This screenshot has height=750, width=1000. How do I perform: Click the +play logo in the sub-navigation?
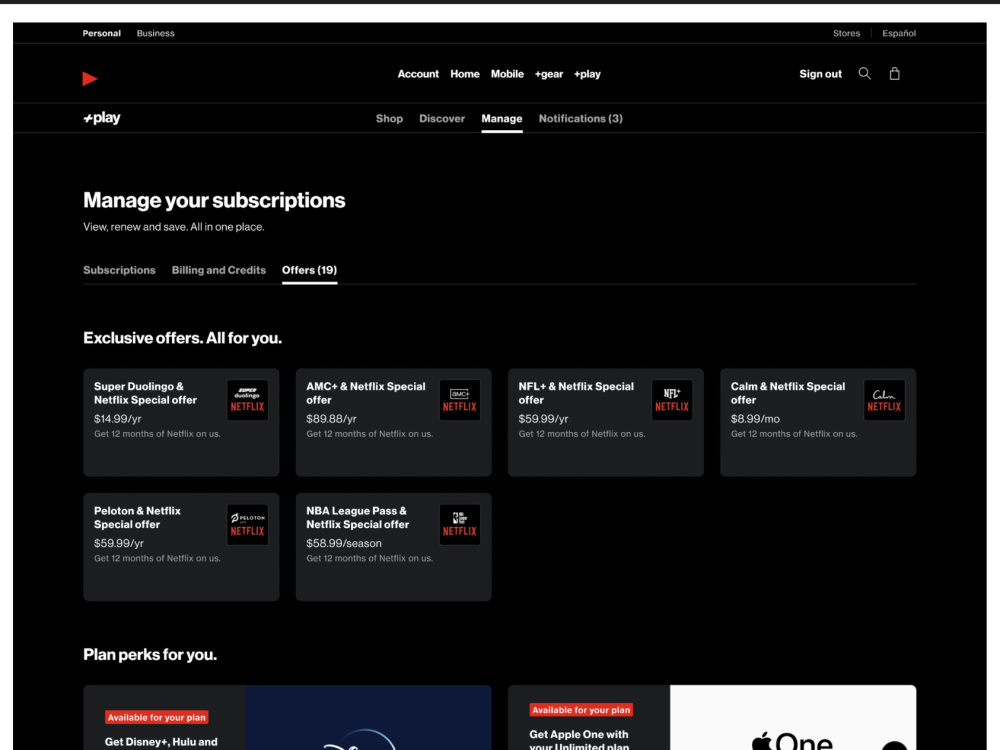coord(102,118)
